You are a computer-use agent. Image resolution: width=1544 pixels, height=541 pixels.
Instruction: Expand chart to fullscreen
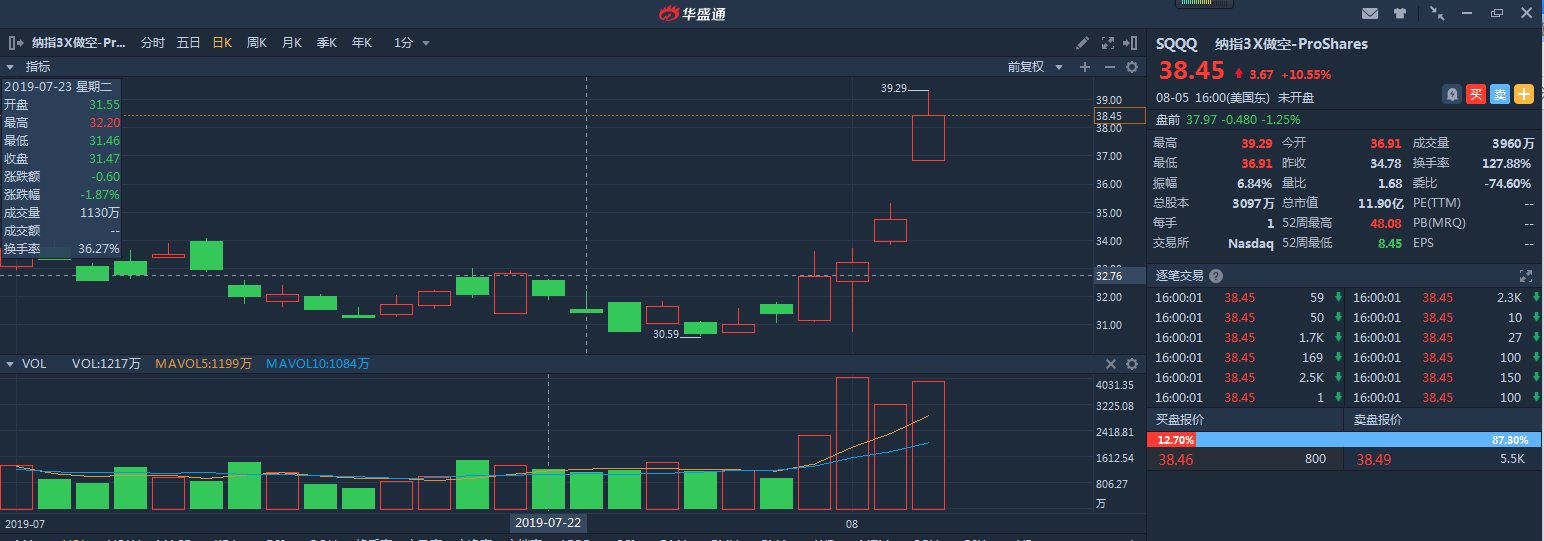pos(1108,43)
